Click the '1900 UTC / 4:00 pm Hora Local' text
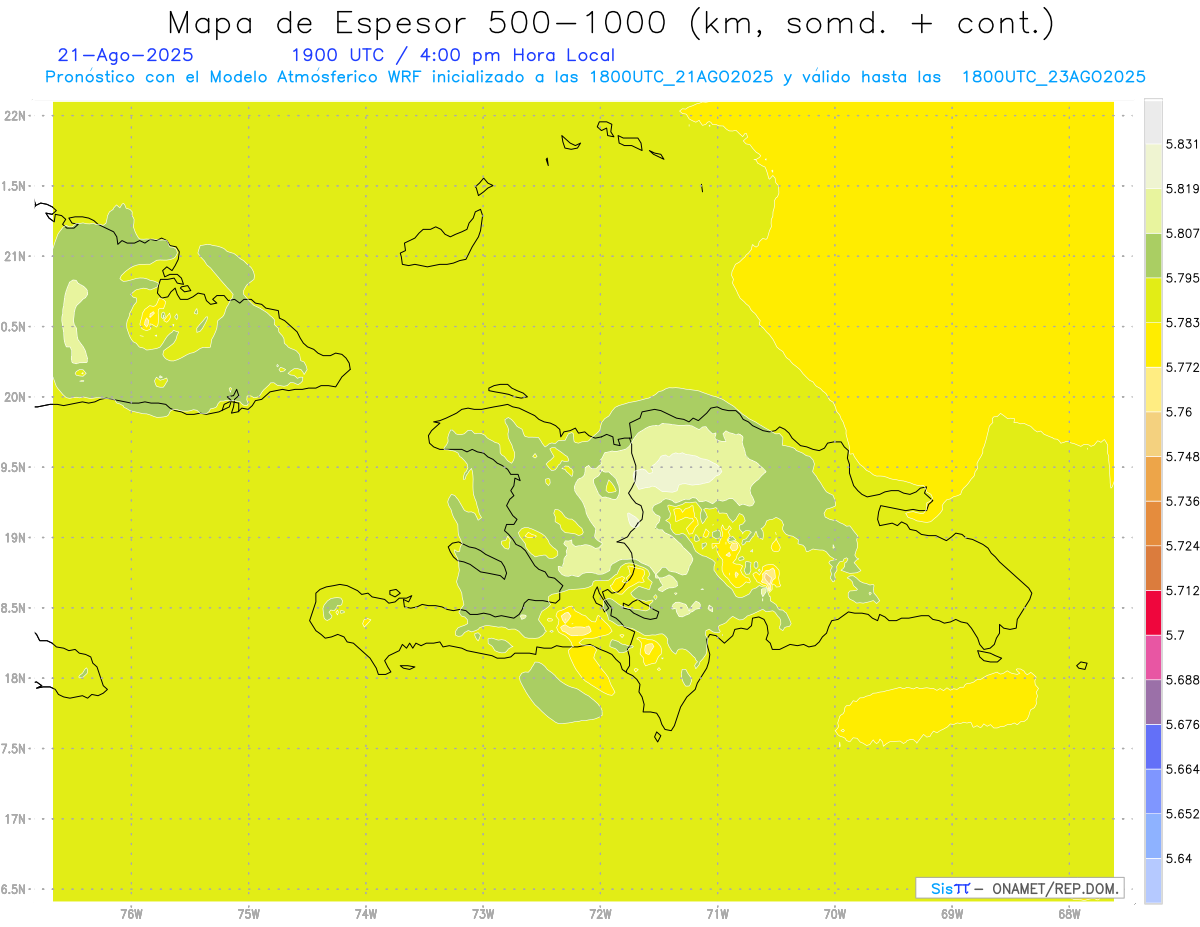 coord(453,55)
